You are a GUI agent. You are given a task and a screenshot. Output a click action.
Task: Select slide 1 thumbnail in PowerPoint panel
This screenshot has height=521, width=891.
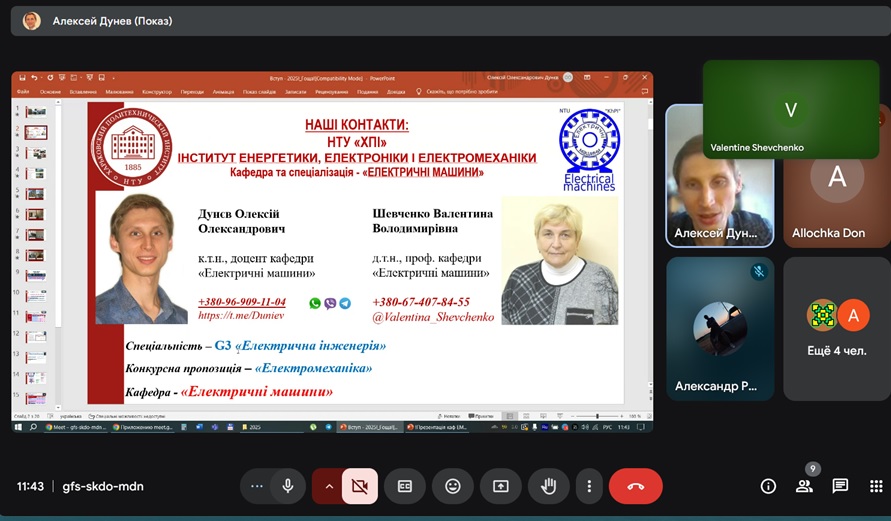point(36,112)
